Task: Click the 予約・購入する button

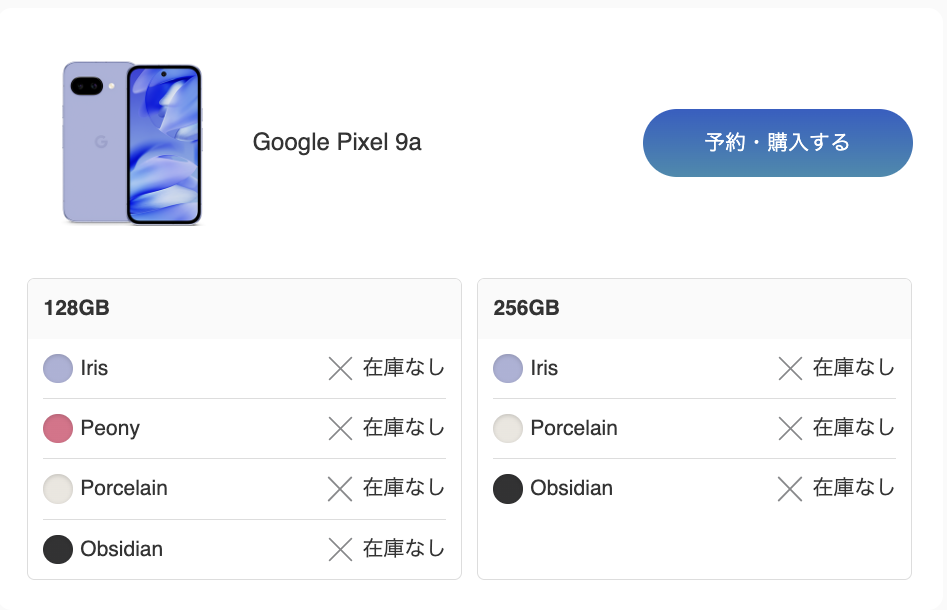Action: point(777,143)
